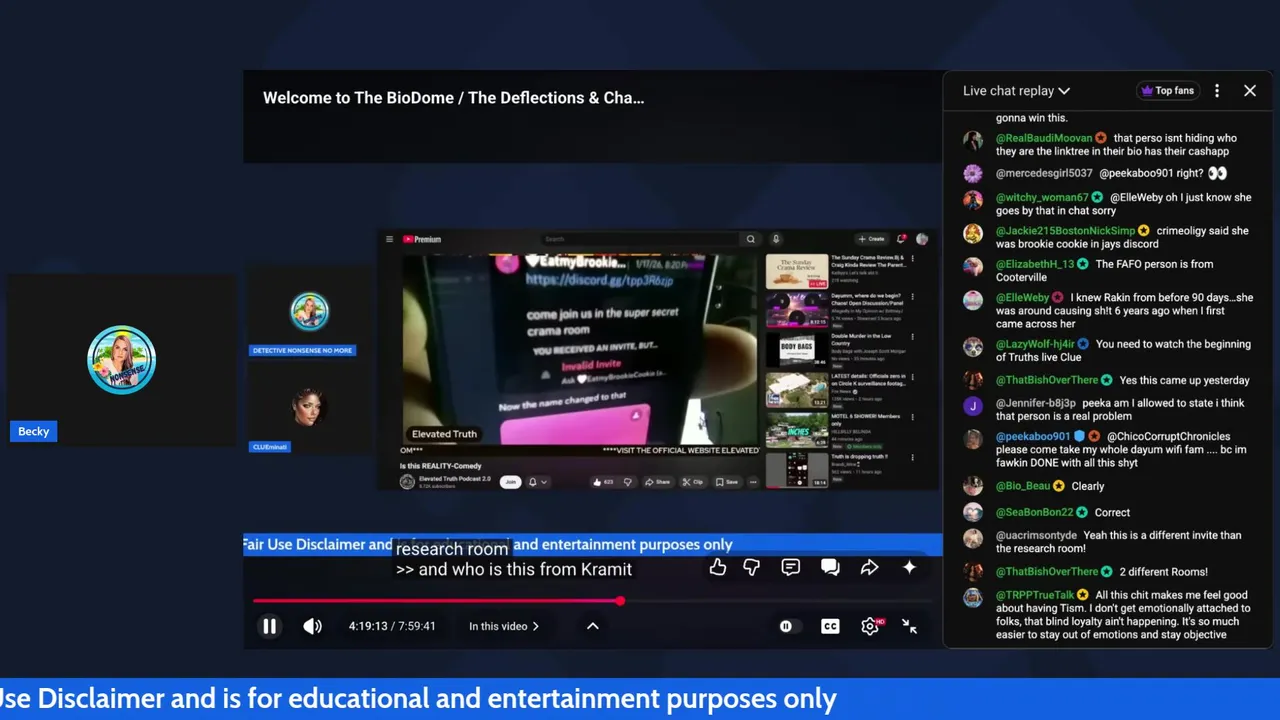Open player settings gear with HD badge
The image size is (1280, 720).
click(x=870, y=626)
